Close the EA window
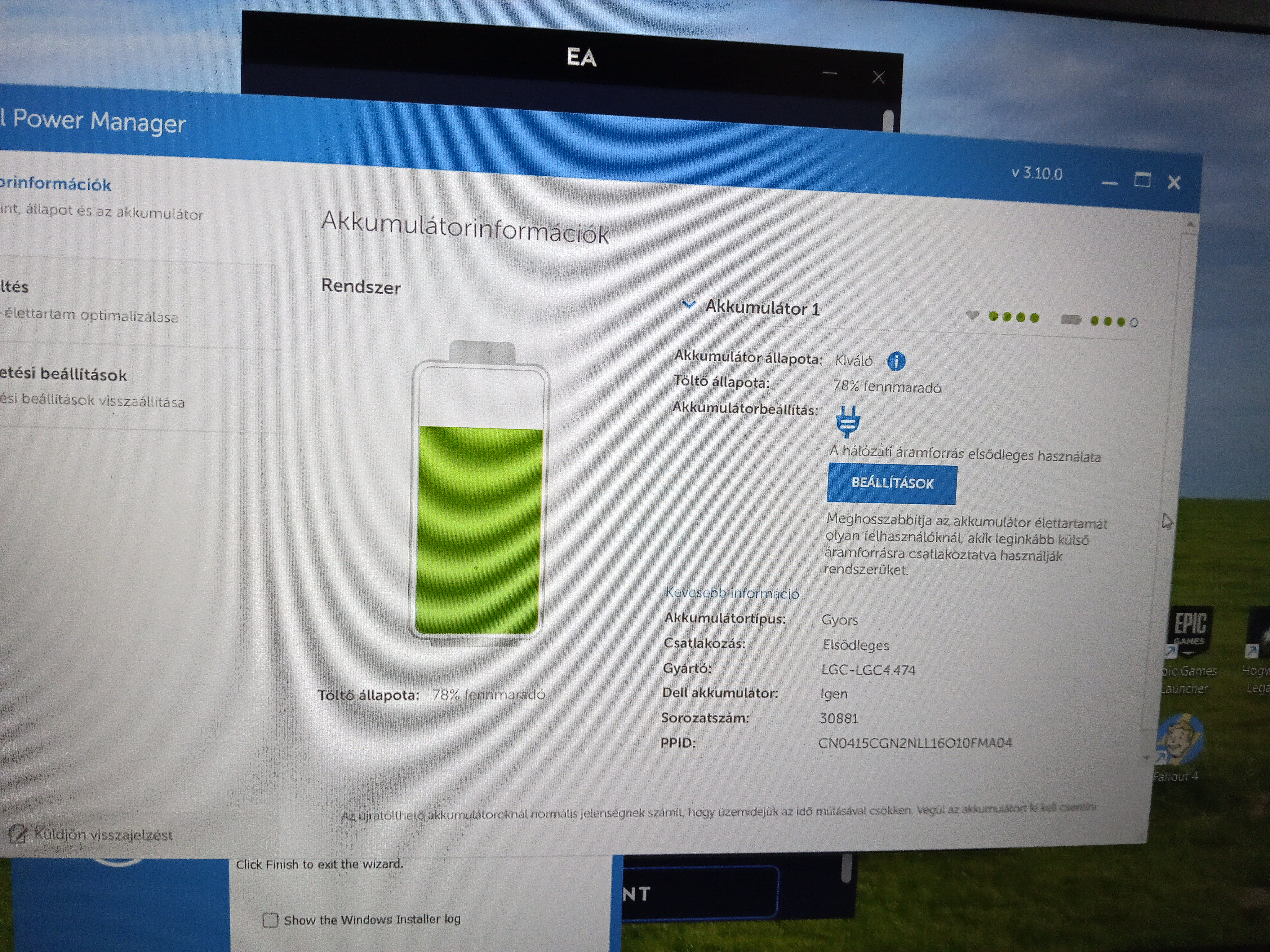This screenshot has width=1270, height=952. pos(878,77)
